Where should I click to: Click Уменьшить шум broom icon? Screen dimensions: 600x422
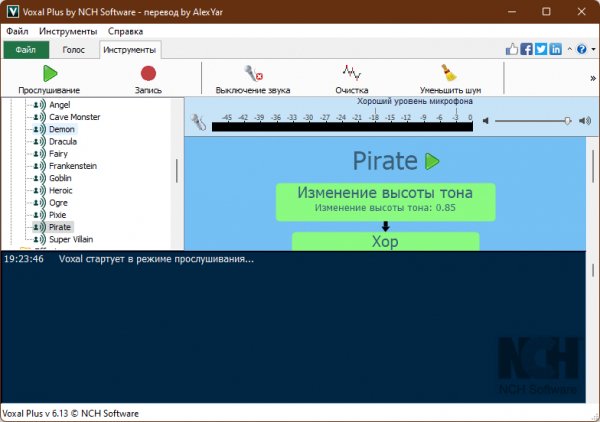coord(450,79)
